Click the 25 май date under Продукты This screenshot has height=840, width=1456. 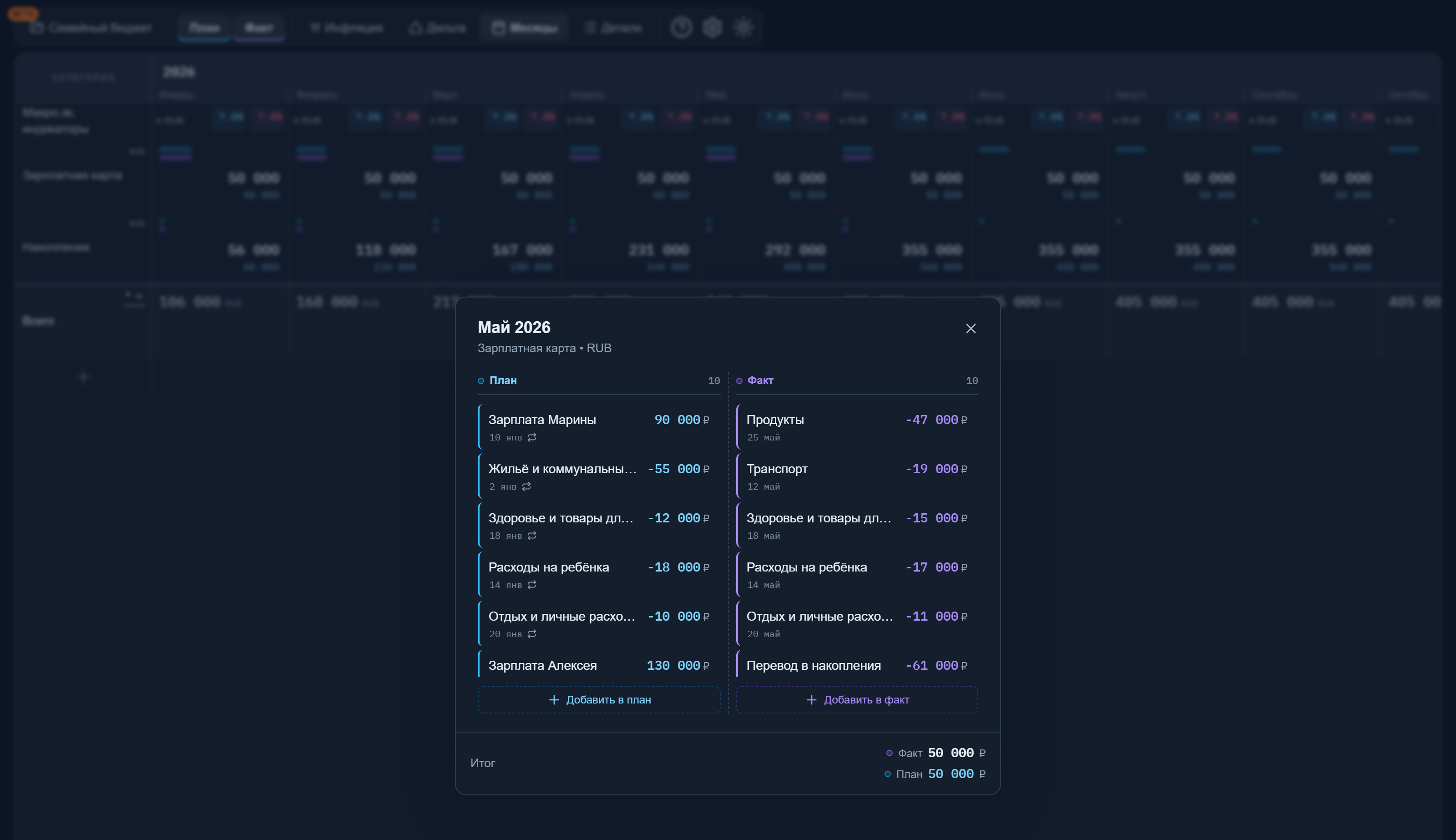763,437
